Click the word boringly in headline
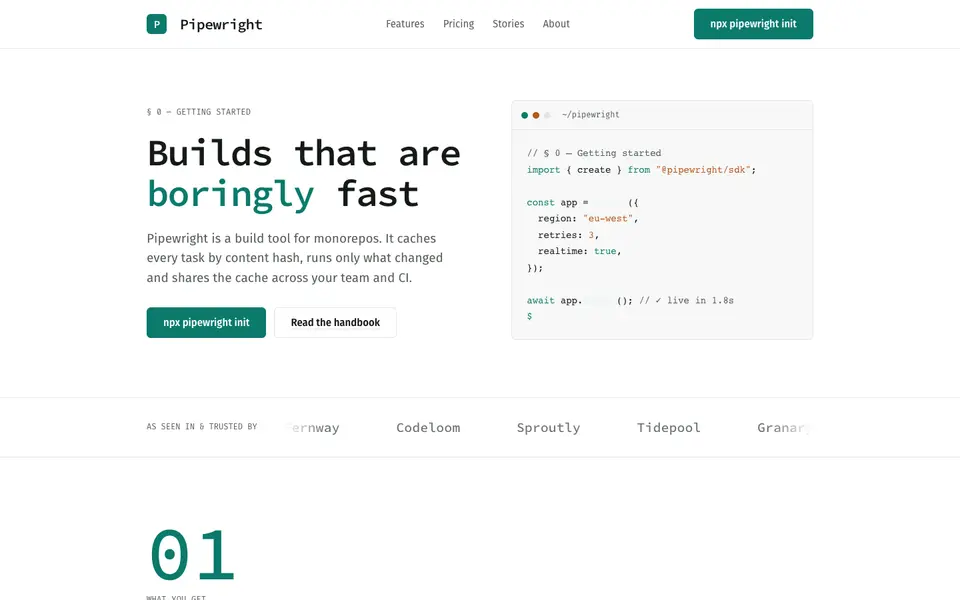 (x=231, y=195)
